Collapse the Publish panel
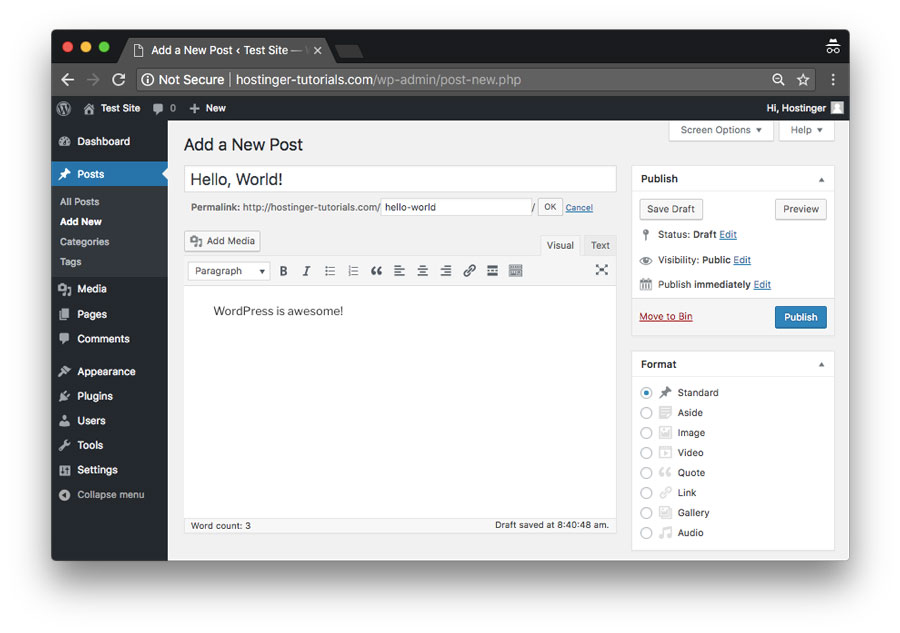Screen dimensions: 900x633 821,180
